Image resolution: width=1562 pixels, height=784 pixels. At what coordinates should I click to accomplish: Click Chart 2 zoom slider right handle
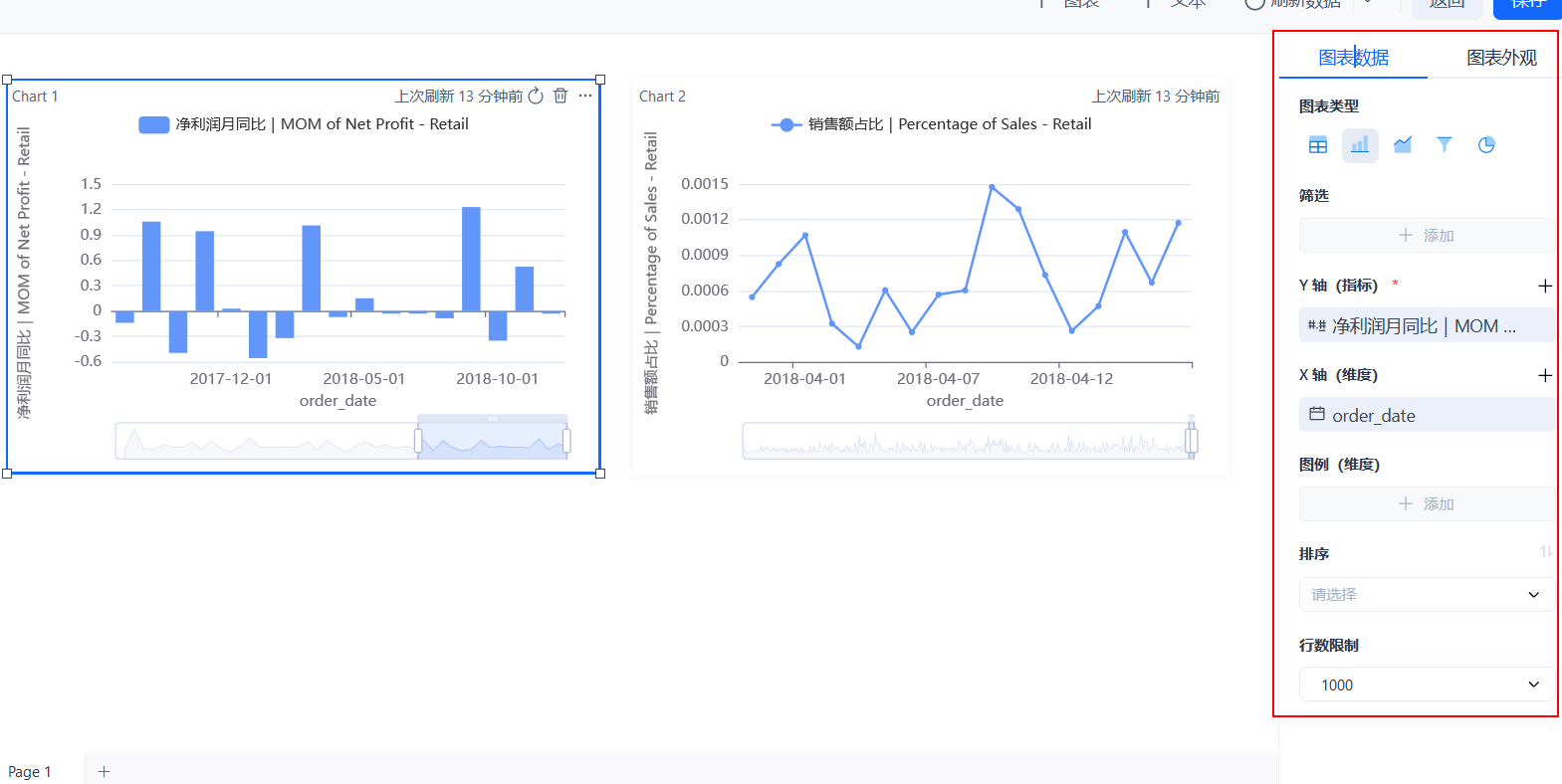point(1192,439)
